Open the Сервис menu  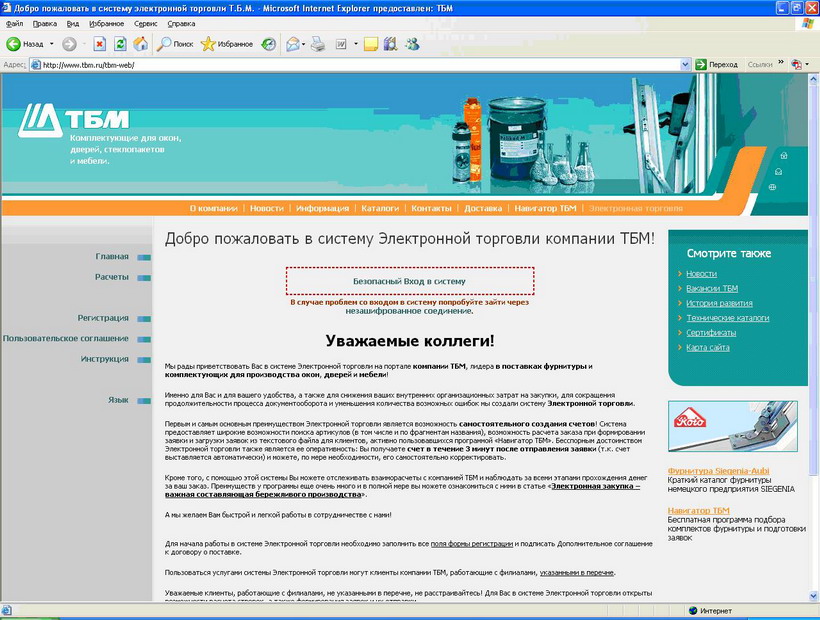pyautogui.click(x=145, y=24)
